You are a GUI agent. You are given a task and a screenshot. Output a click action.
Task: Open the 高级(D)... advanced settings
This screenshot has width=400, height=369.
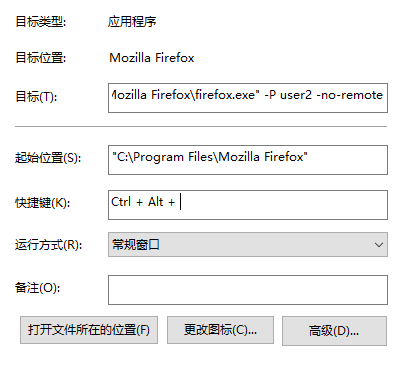[x=334, y=331]
